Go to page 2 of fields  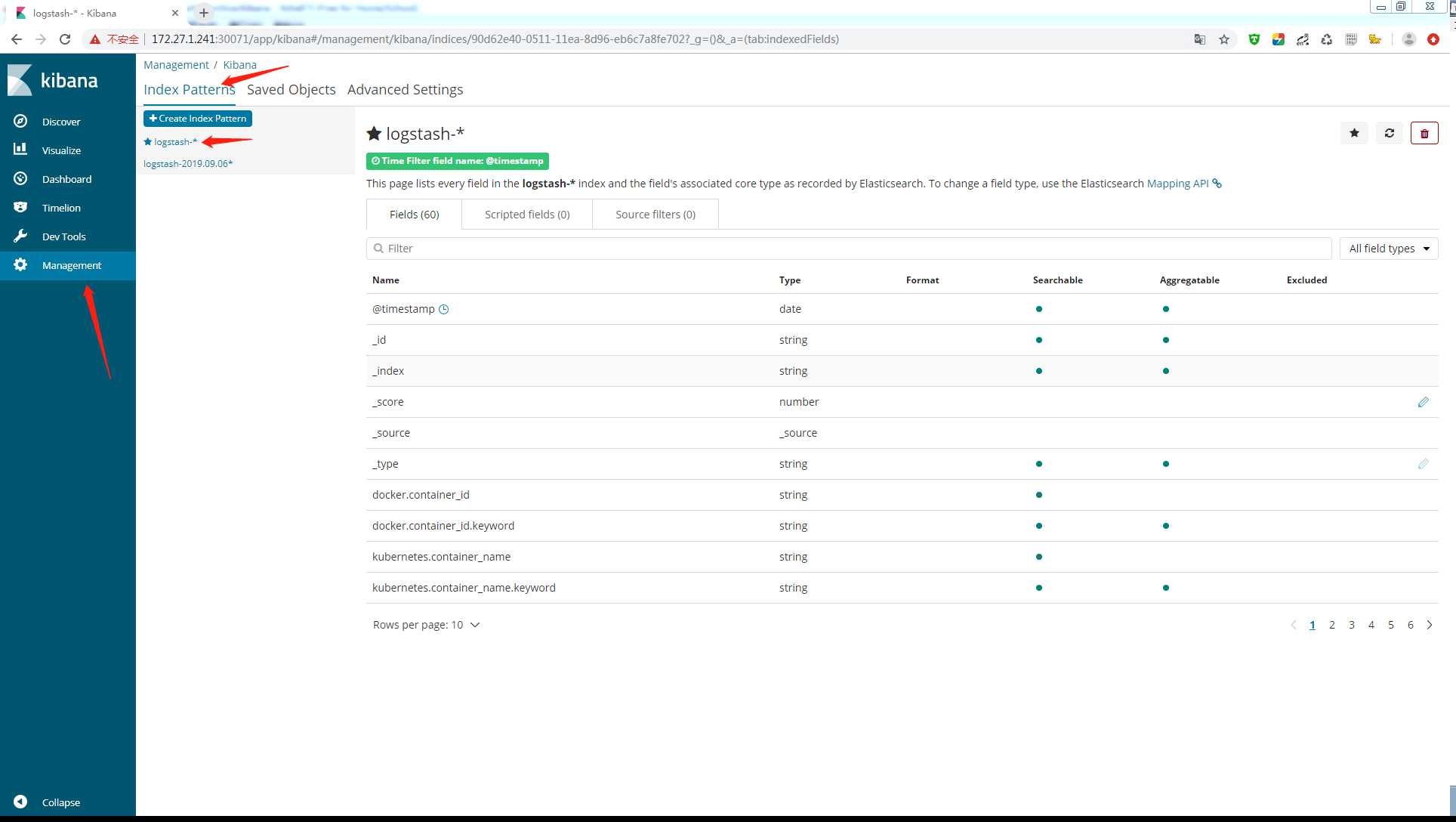tap(1332, 625)
